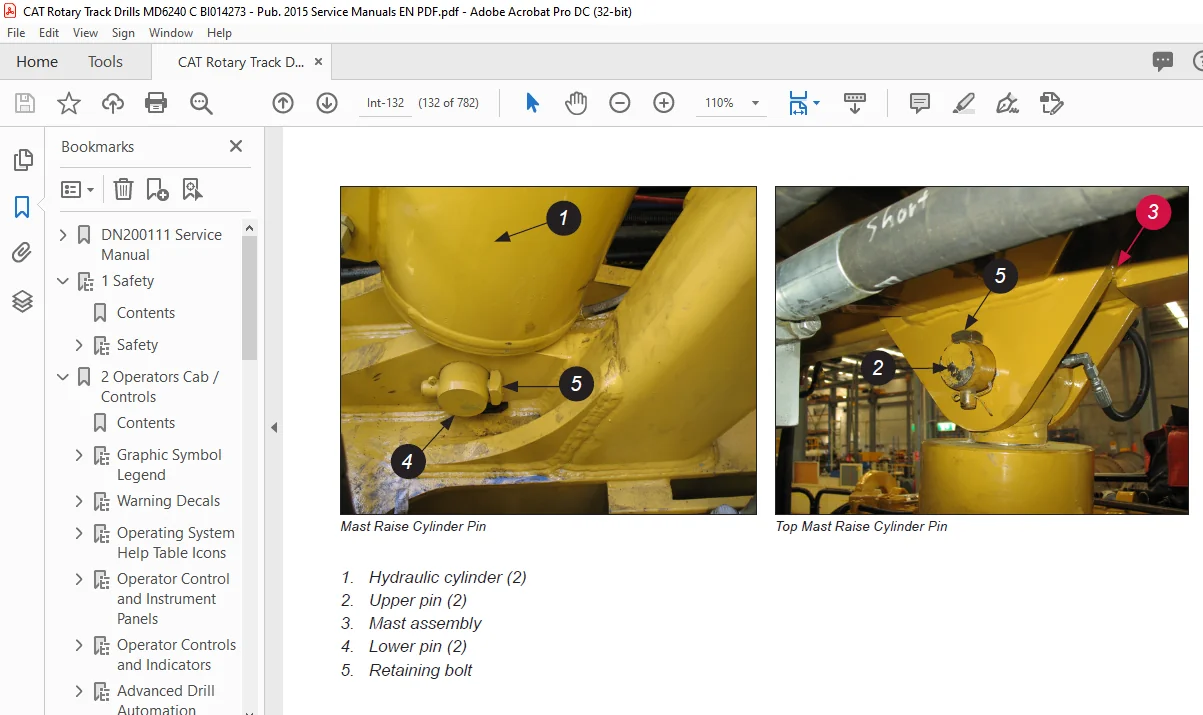Select the arrow selection tool

click(532, 103)
